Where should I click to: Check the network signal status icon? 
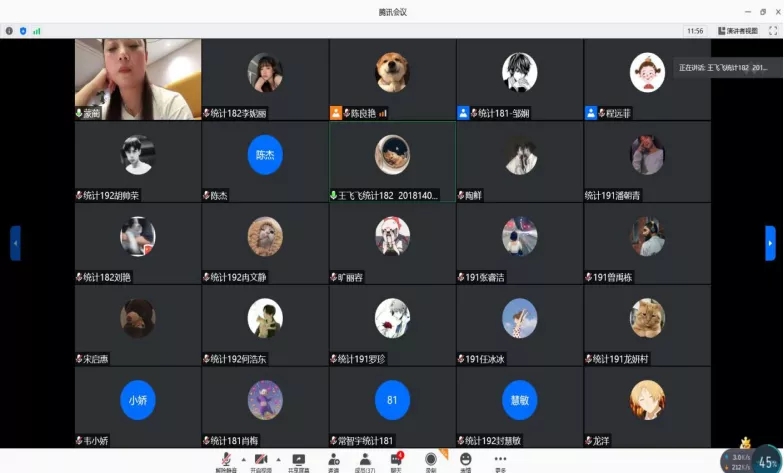pyautogui.click(x=37, y=31)
